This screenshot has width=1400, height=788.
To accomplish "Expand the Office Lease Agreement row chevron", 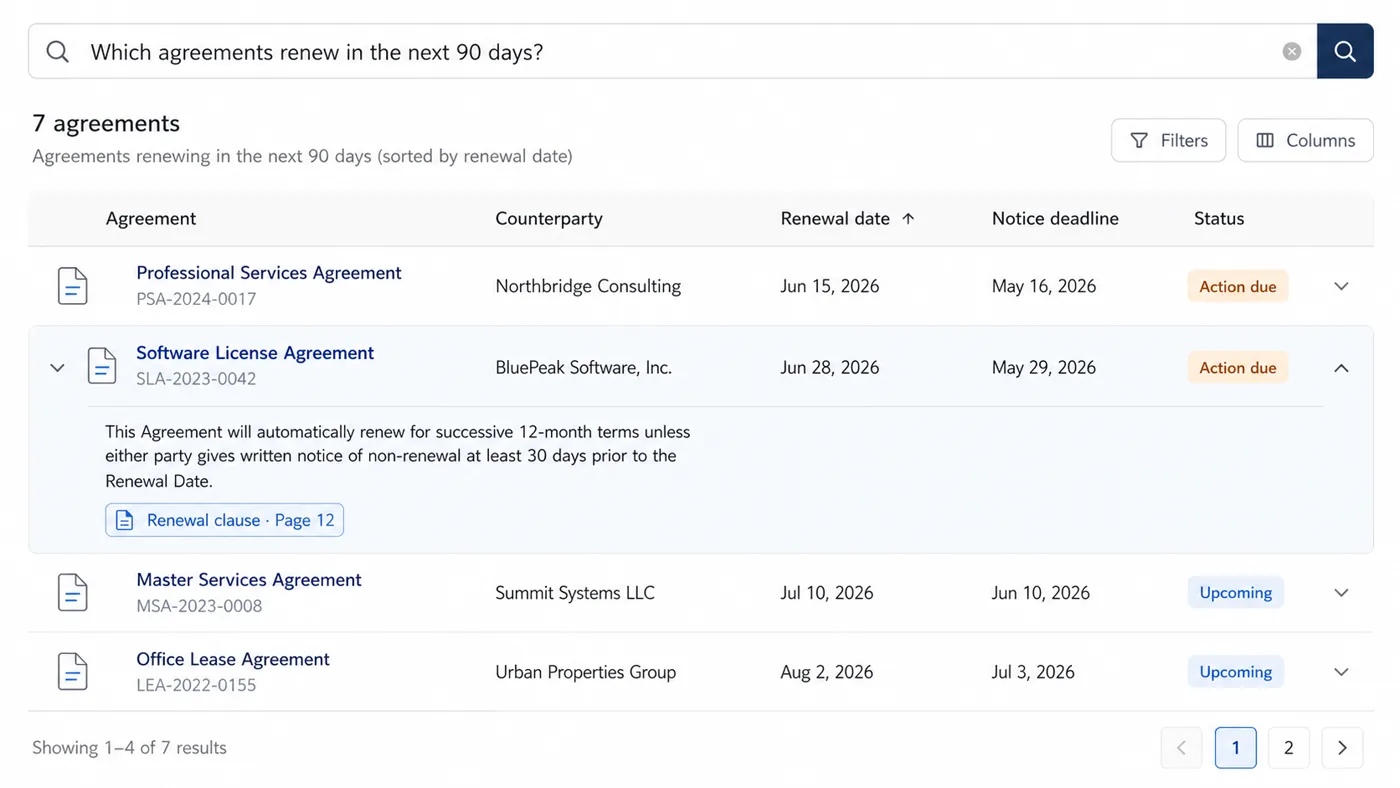I will [1342, 672].
